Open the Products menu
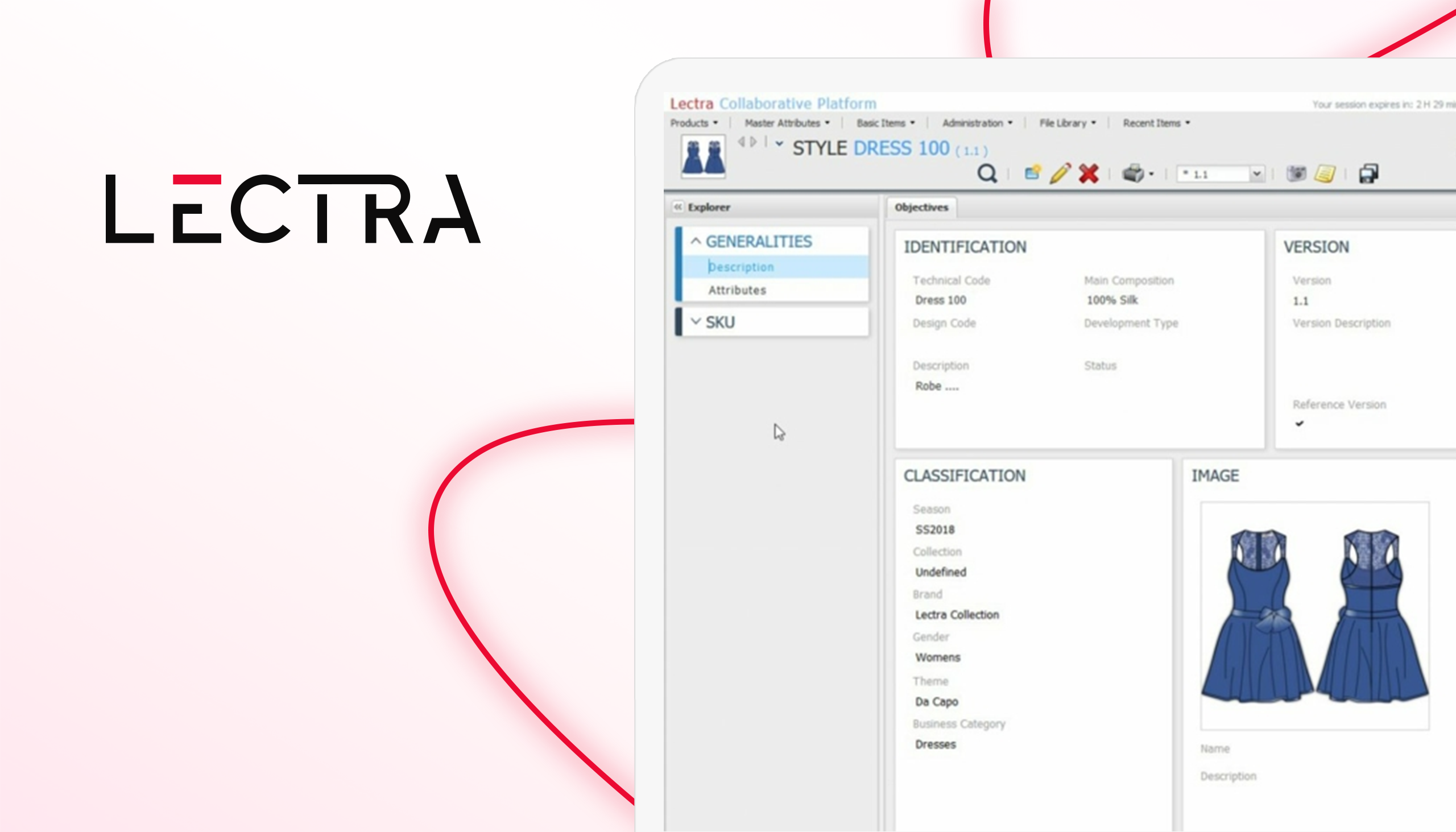Screen dimensions: 1456x832 [693, 123]
